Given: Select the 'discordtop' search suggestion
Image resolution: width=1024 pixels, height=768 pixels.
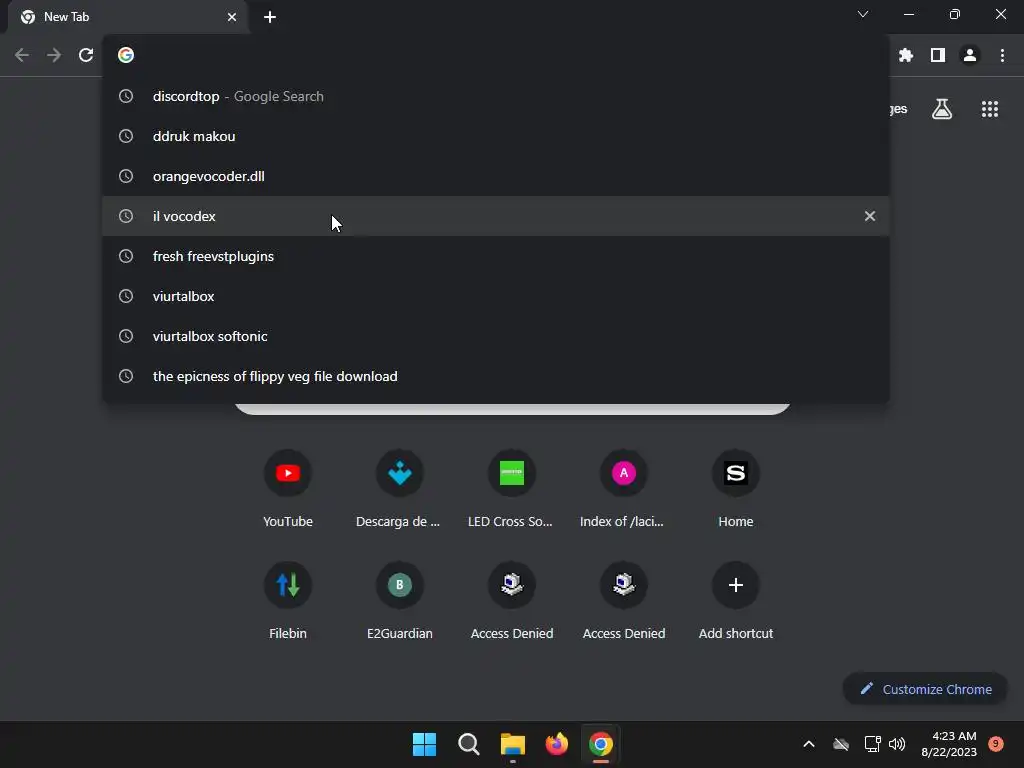Looking at the screenshot, I should [x=496, y=97].
